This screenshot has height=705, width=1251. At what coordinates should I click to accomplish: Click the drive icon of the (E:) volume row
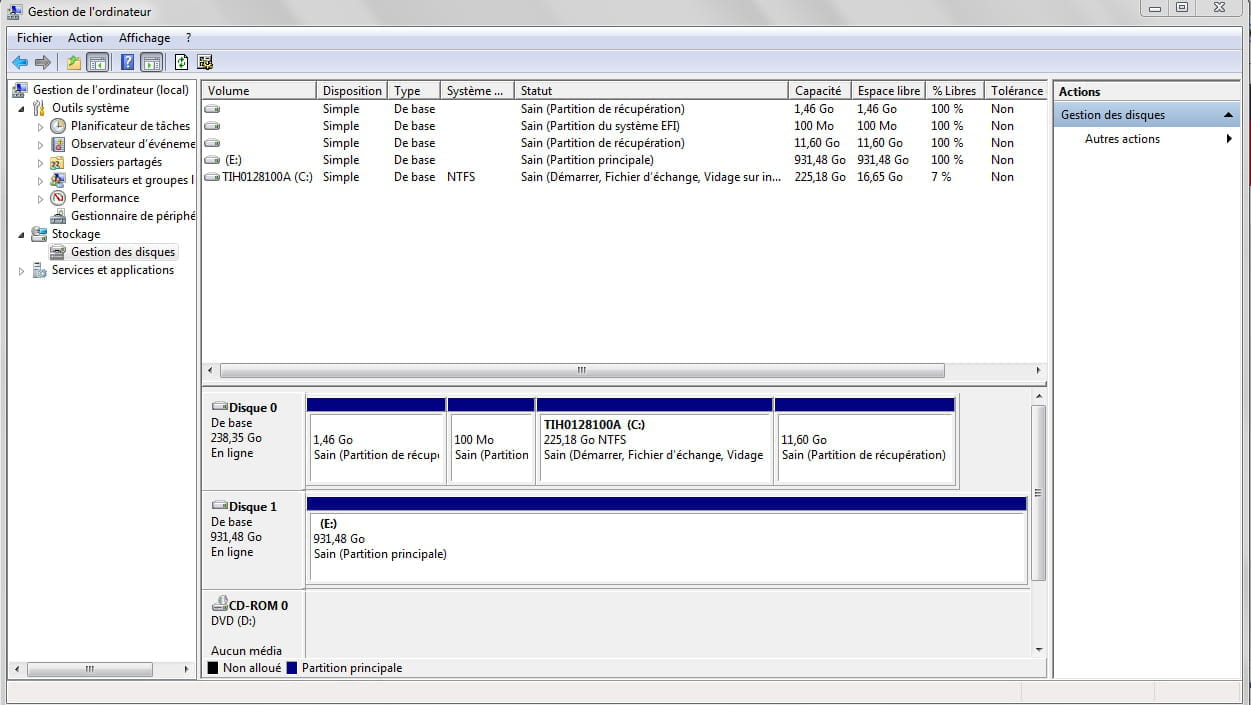click(x=212, y=160)
